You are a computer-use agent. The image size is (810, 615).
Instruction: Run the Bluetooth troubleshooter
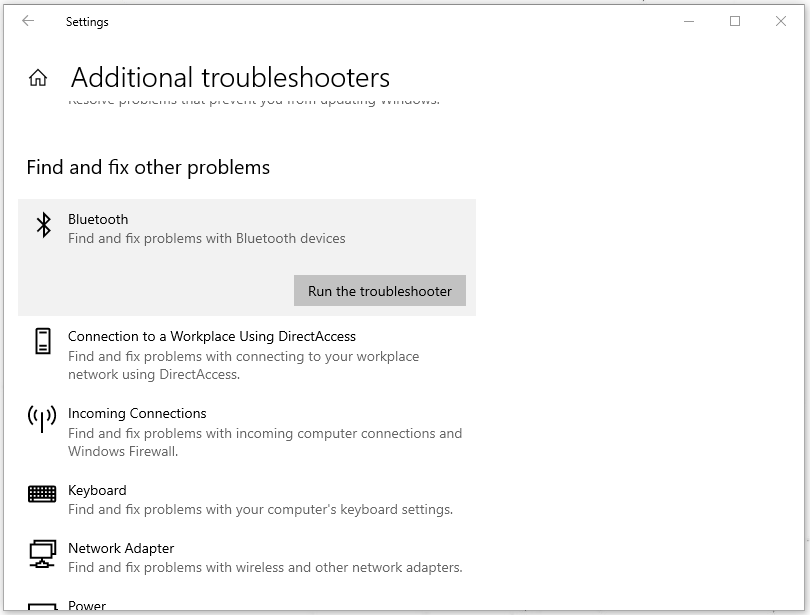coord(380,290)
